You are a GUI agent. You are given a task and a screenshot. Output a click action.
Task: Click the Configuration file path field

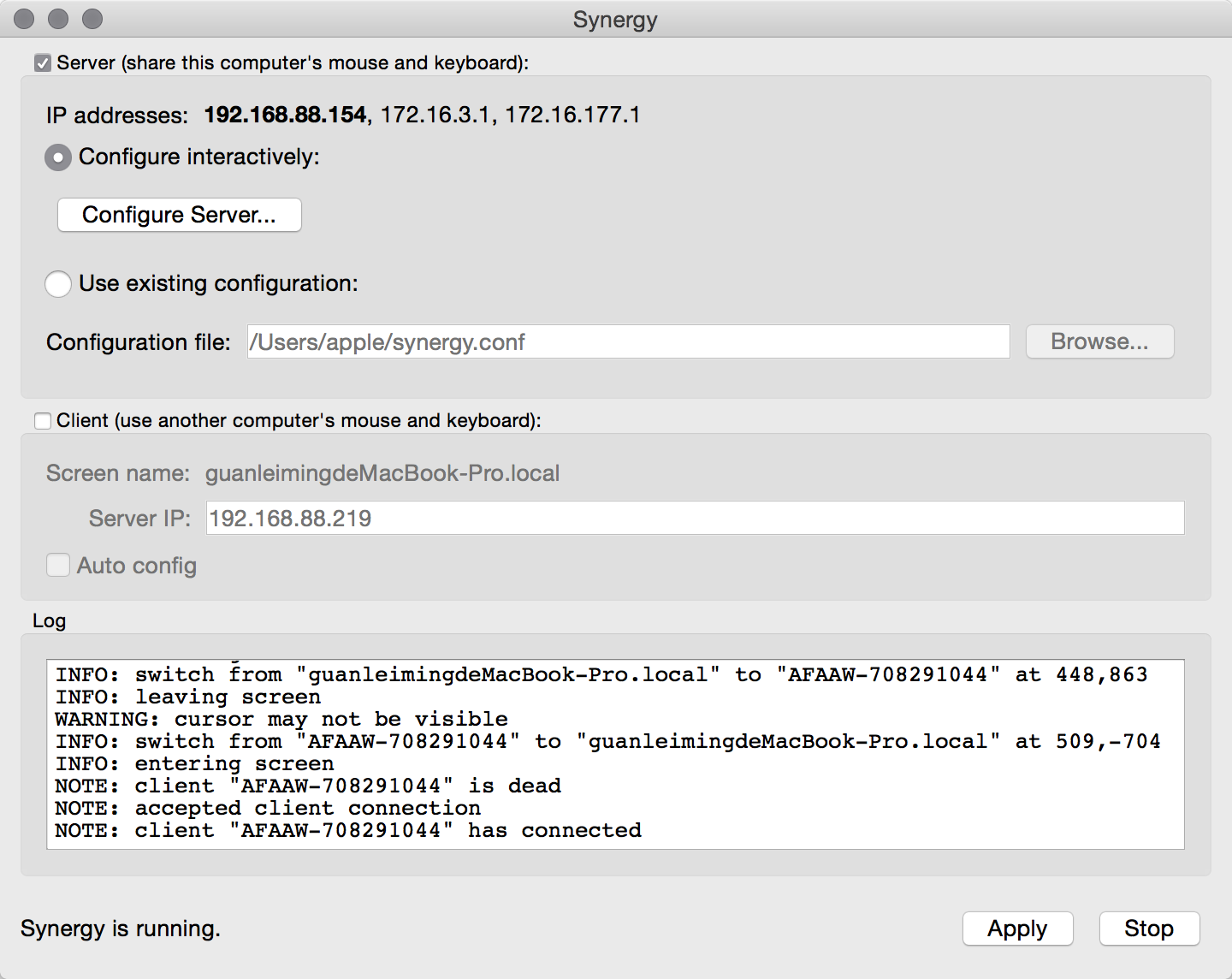(x=628, y=342)
